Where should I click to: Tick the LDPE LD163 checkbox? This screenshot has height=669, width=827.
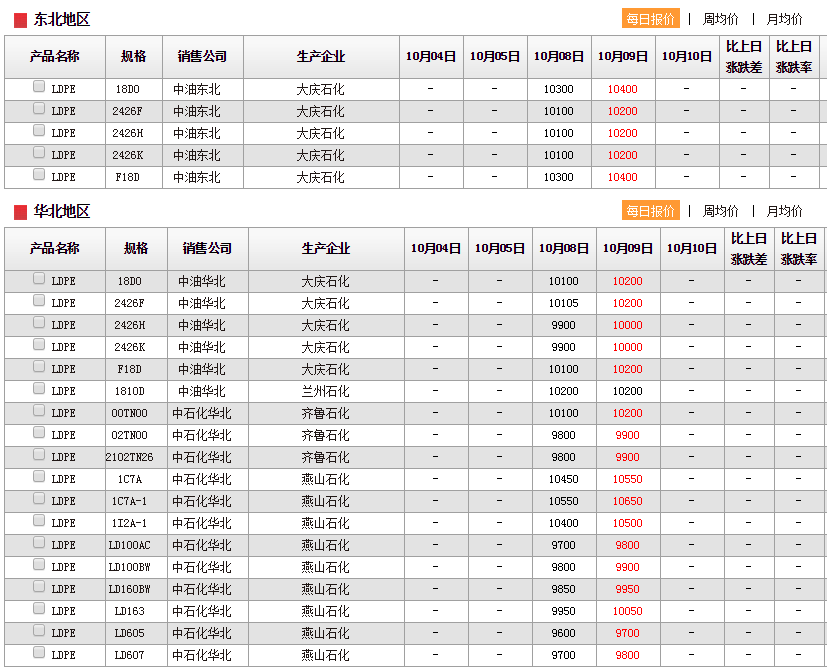[39, 608]
